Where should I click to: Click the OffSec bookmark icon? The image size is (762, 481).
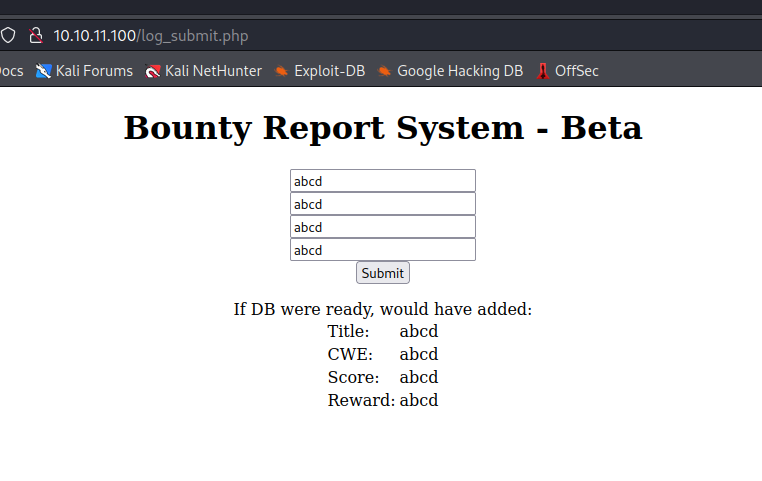point(543,71)
